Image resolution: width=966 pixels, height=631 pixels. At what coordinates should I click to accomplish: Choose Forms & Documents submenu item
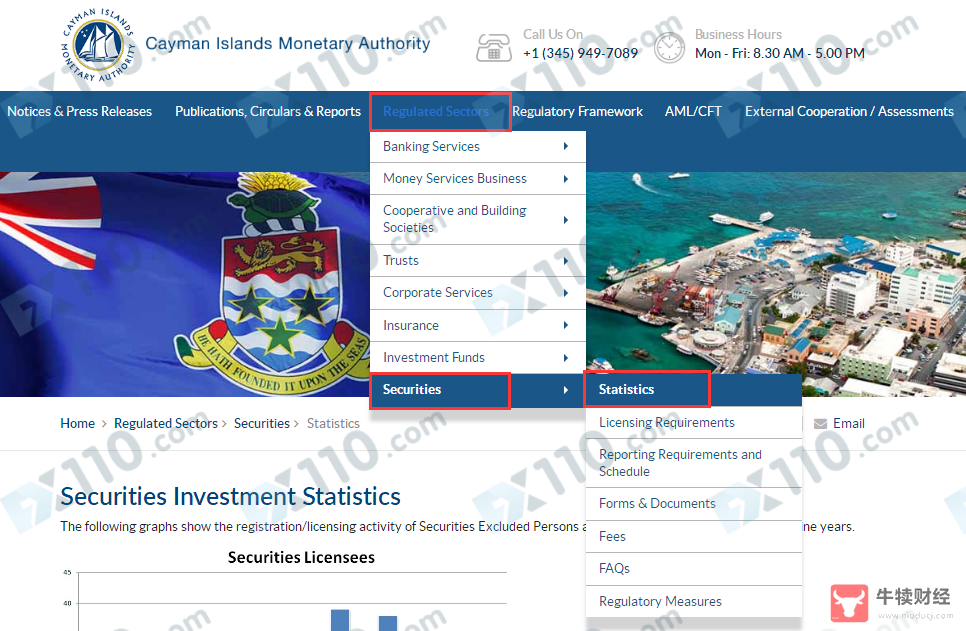pyautogui.click(x=694, y=503)
